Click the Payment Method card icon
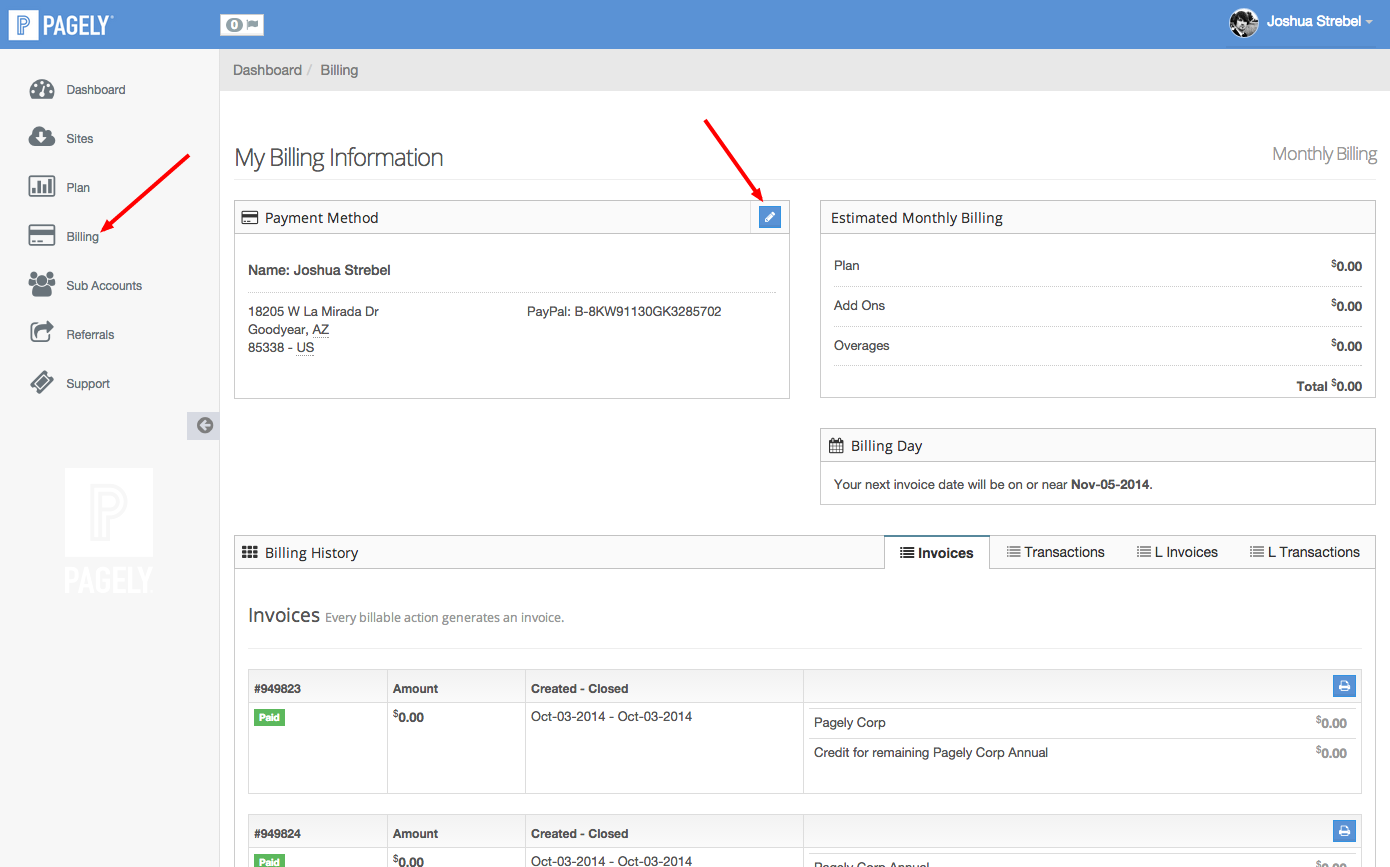The width and height of the screenshot is (1390, 867). click(250, 218)
